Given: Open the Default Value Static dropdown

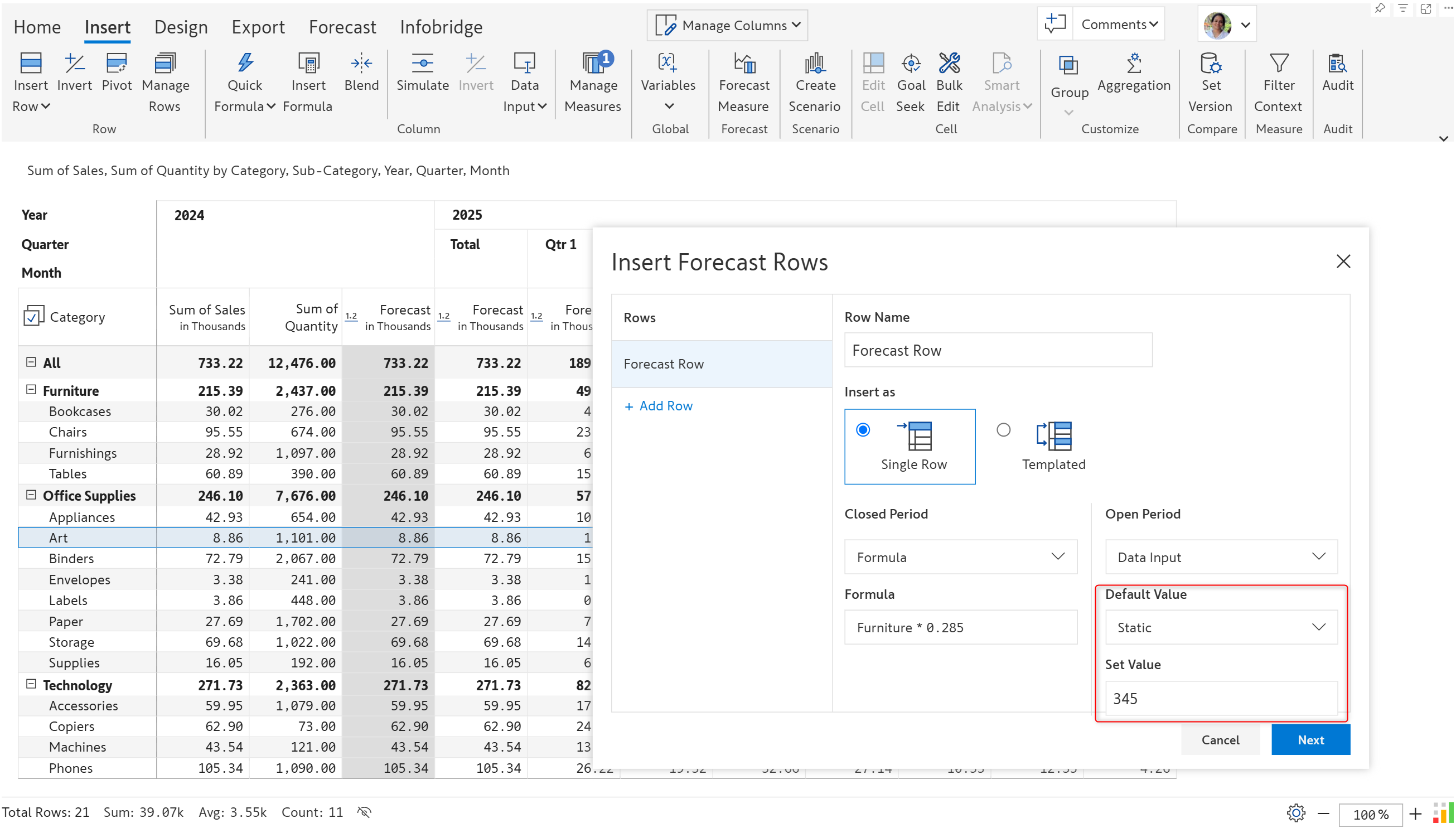Looking at the screenshot, I should pyautogui.click(x=1221, y=627).
